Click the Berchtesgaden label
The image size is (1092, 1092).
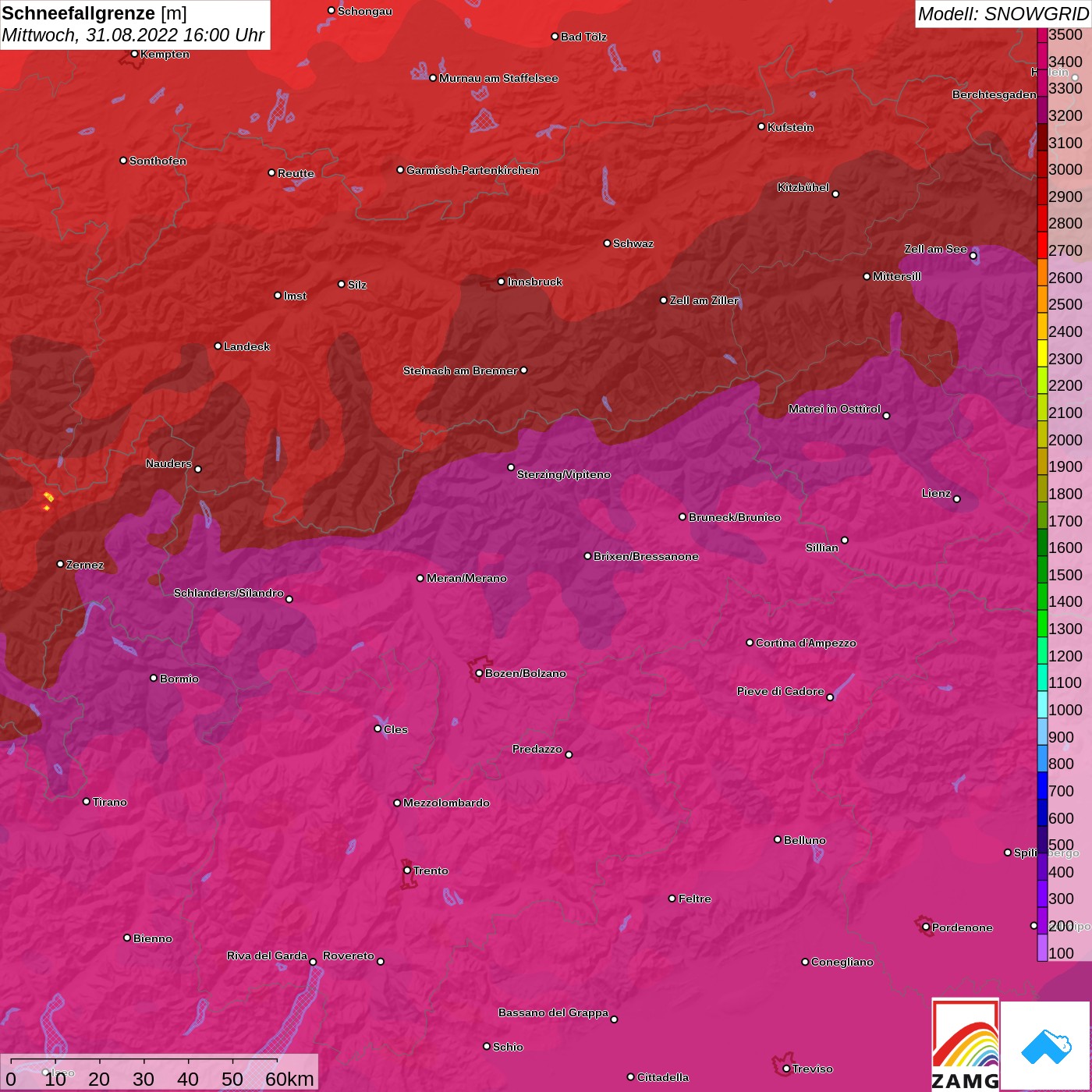pos(994,94)
